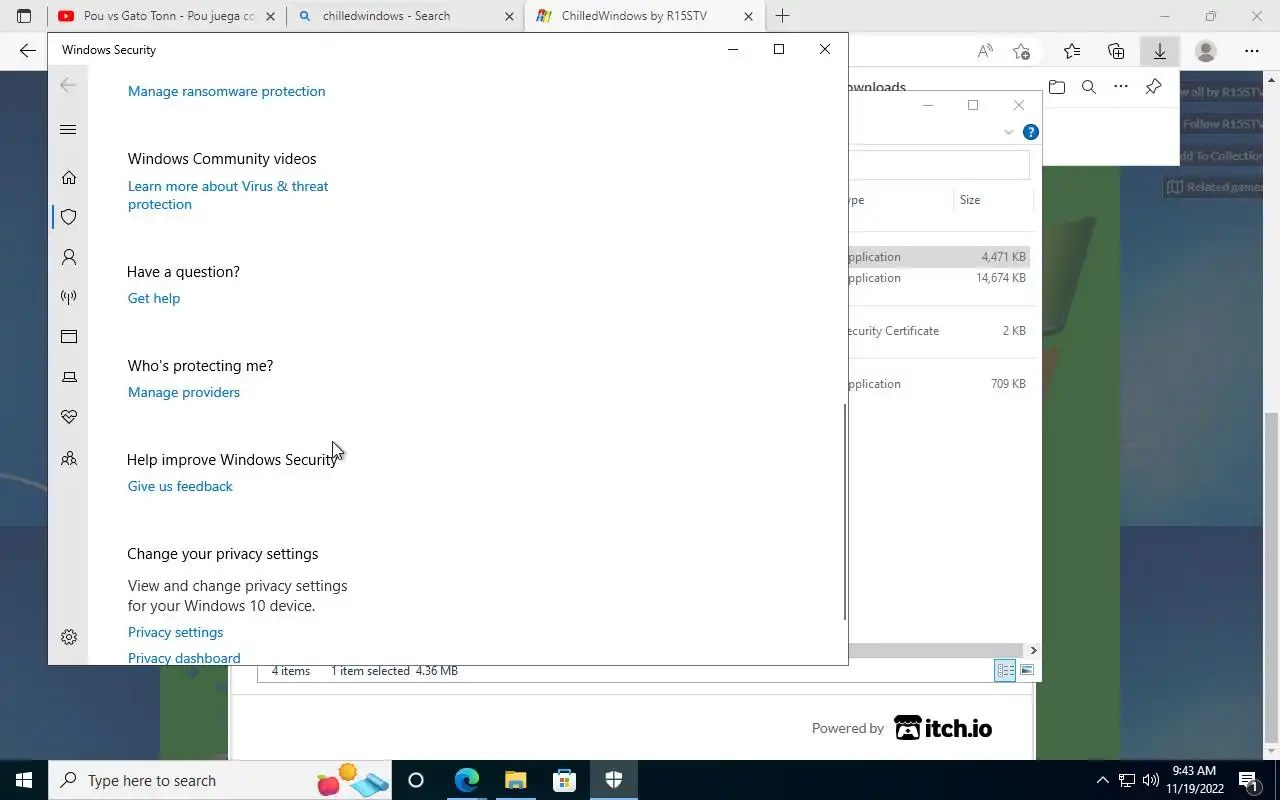Open Manage providers link
This screenshot has width=1280, height=800.
click(x=184, y=392)
